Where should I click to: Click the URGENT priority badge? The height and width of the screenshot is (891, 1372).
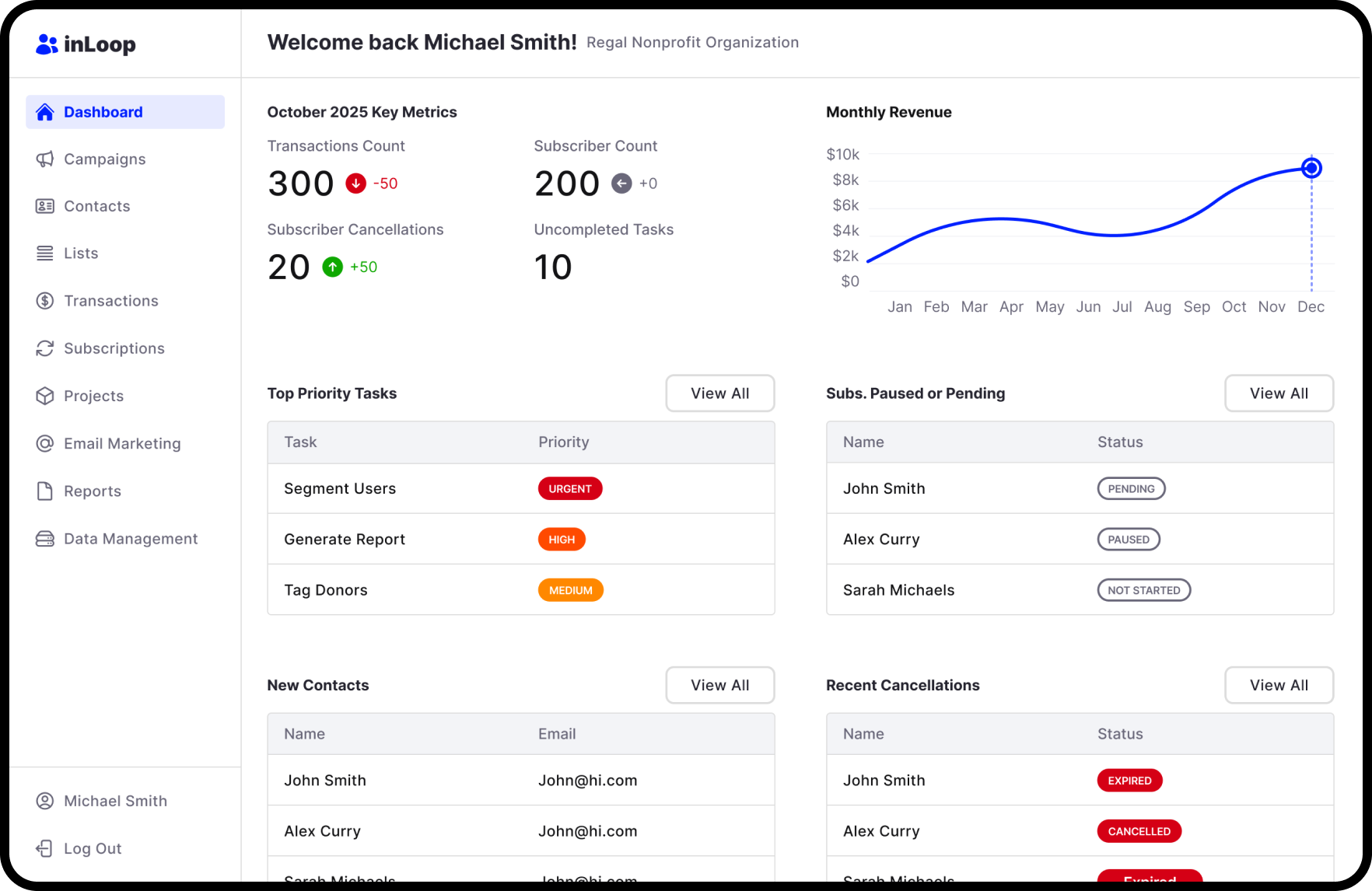click(x=570, y=488)
